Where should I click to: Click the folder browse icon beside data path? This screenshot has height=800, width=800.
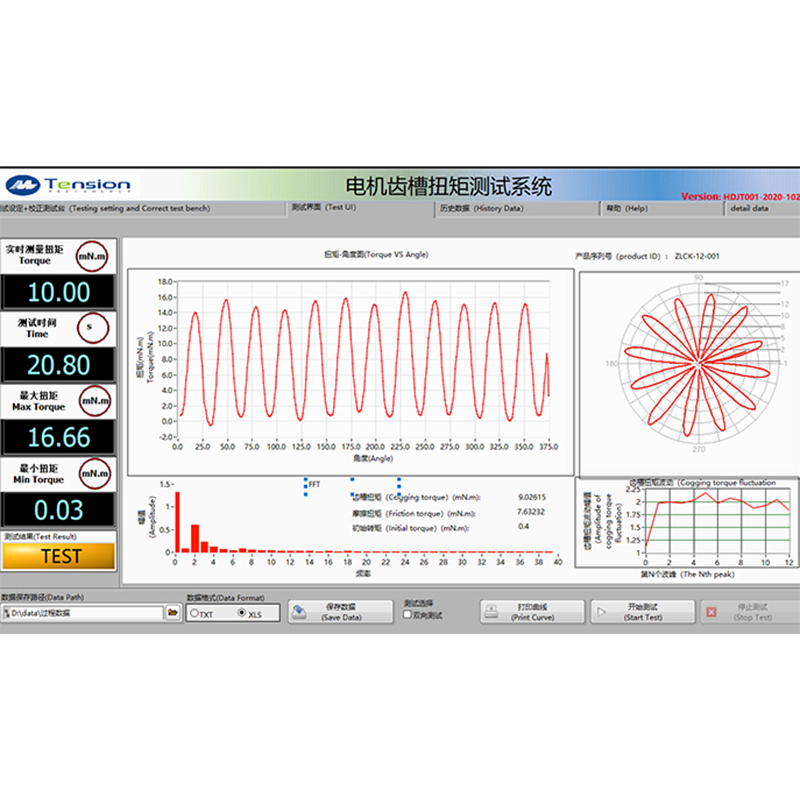click(174, 612)
